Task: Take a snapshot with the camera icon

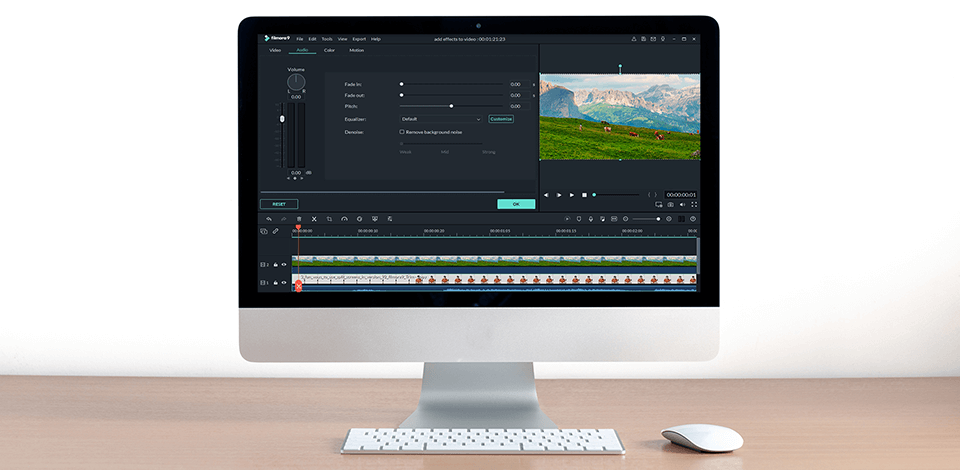Action: click(670, 204)
